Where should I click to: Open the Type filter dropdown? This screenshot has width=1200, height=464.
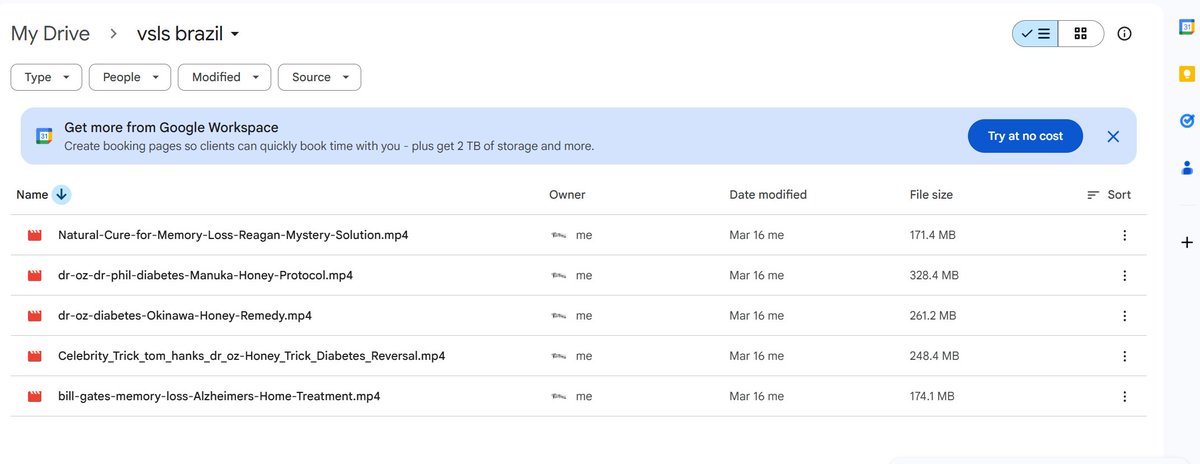[x=46, y=77]
